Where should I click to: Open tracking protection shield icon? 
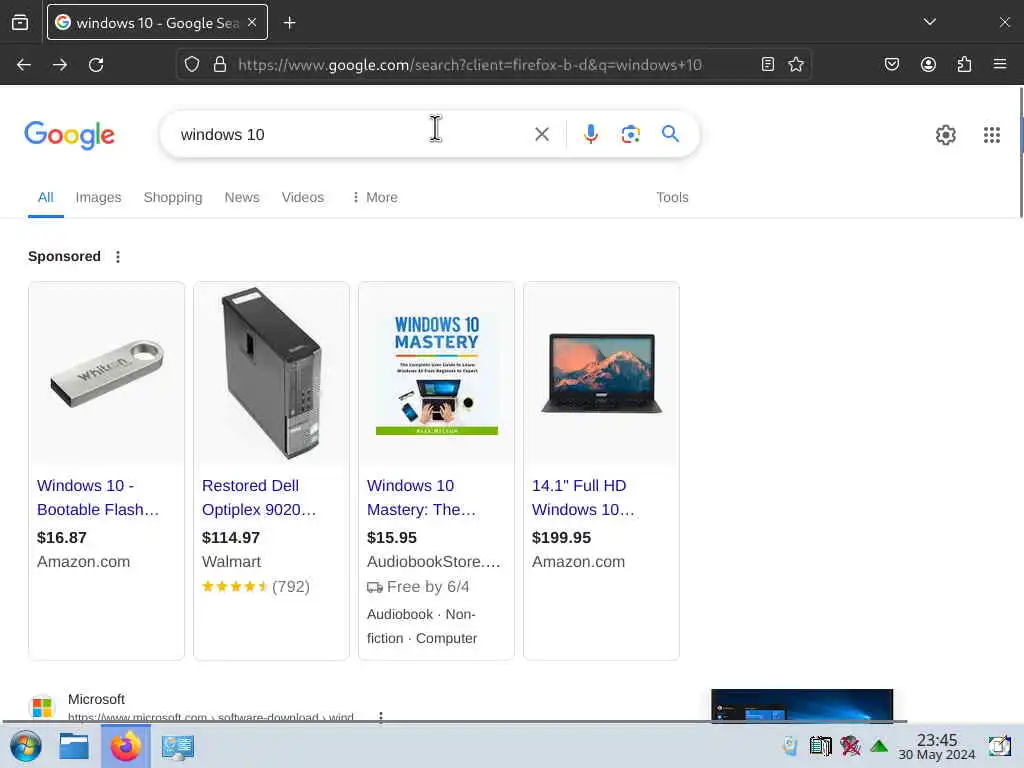(x=191, y=64)
